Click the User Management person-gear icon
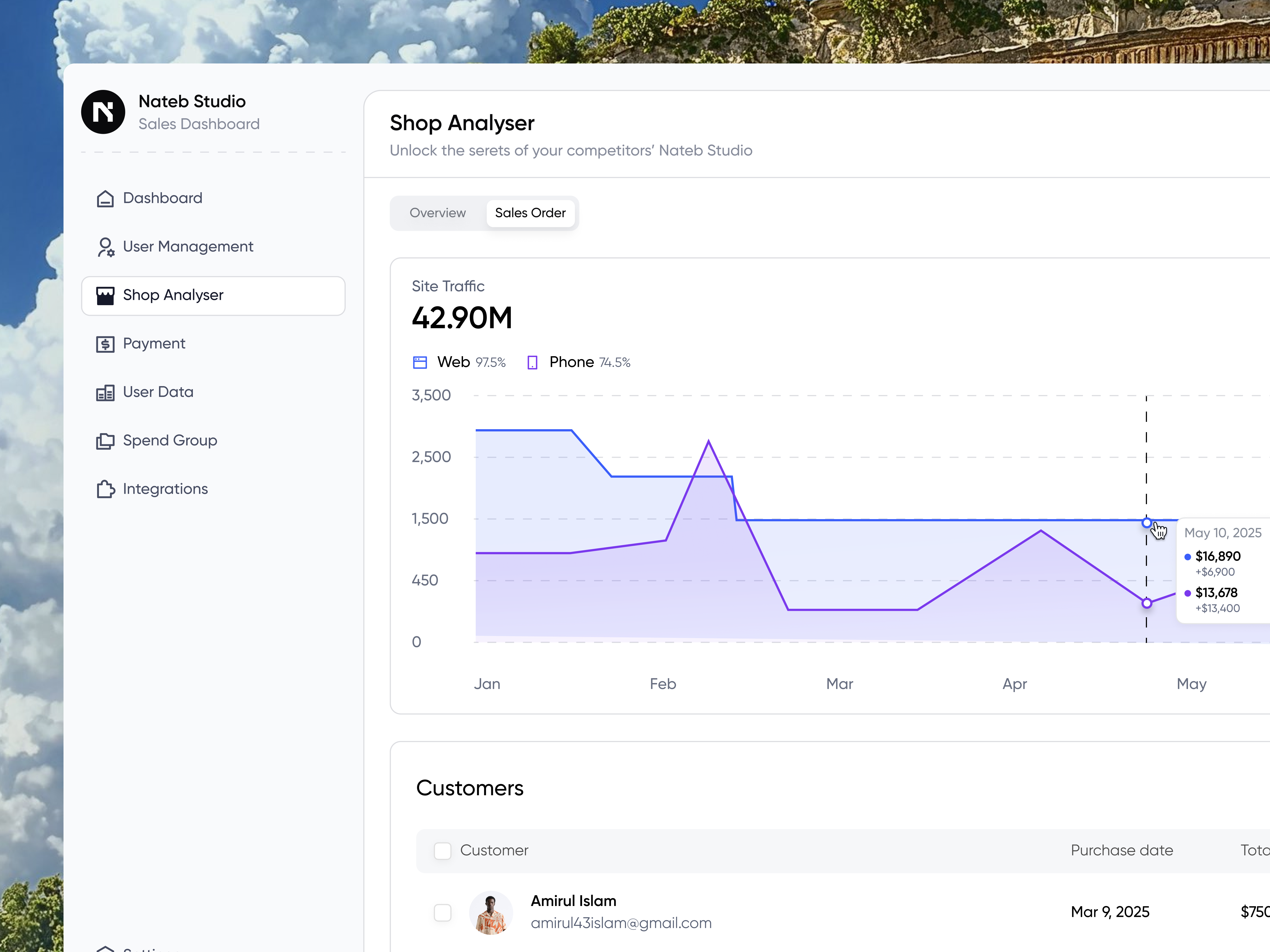 [x=105, y=247]
